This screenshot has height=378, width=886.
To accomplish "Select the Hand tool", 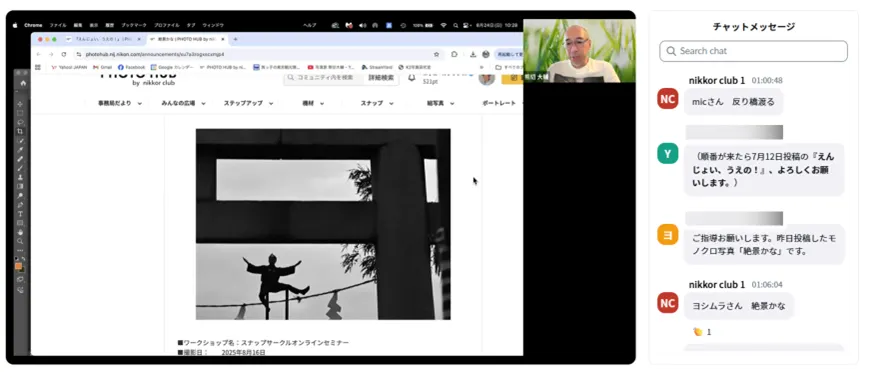I will click(x=20, y=232).
